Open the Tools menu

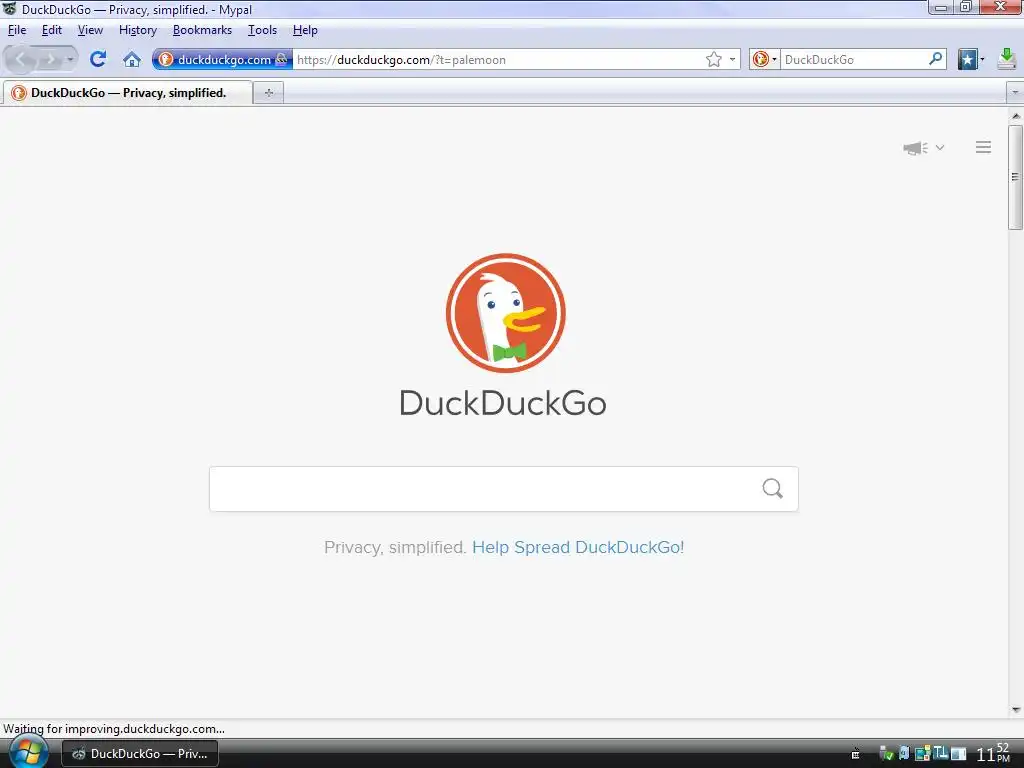coord(263,30)
